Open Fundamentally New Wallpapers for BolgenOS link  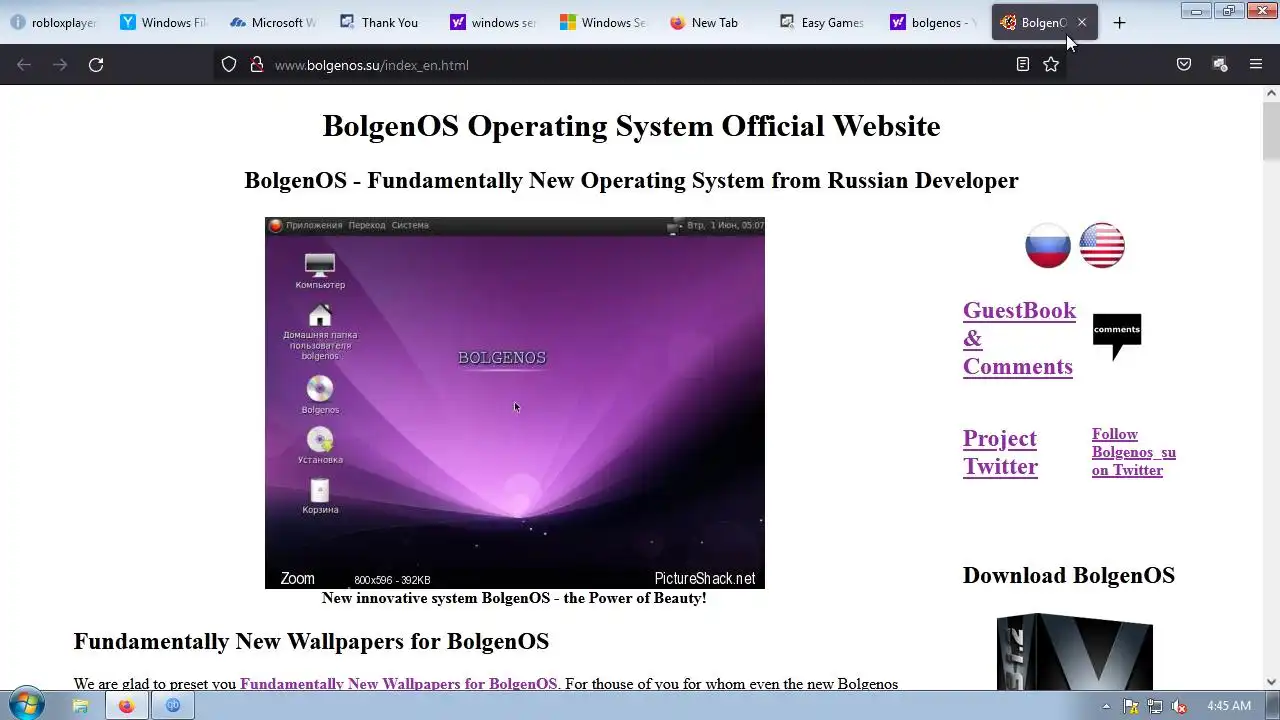[398, 684]
